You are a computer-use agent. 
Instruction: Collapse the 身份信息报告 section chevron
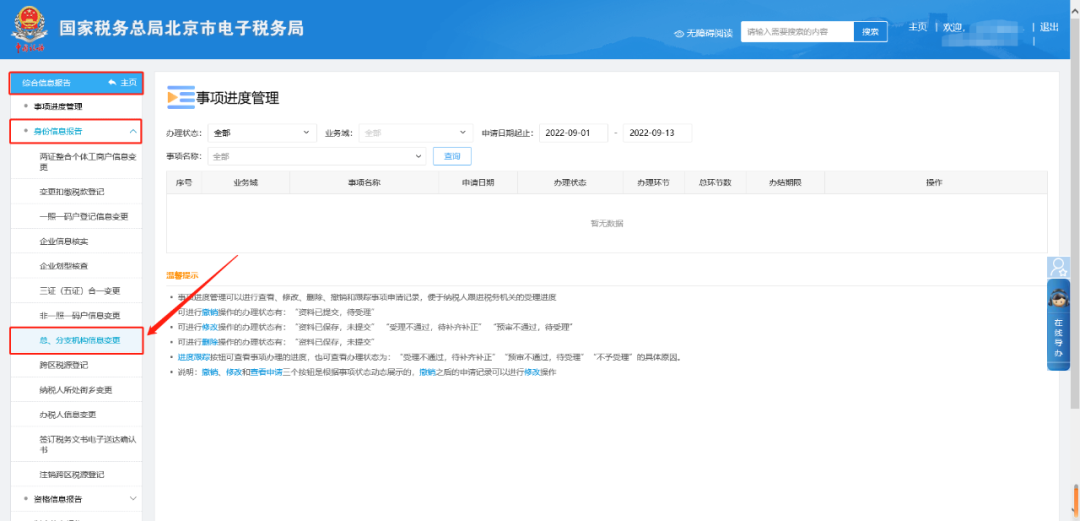point(133,131)
